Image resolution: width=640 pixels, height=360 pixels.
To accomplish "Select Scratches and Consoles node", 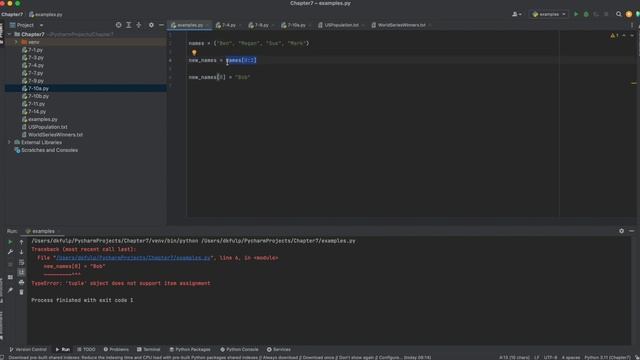I will click(x=49, y=150).
